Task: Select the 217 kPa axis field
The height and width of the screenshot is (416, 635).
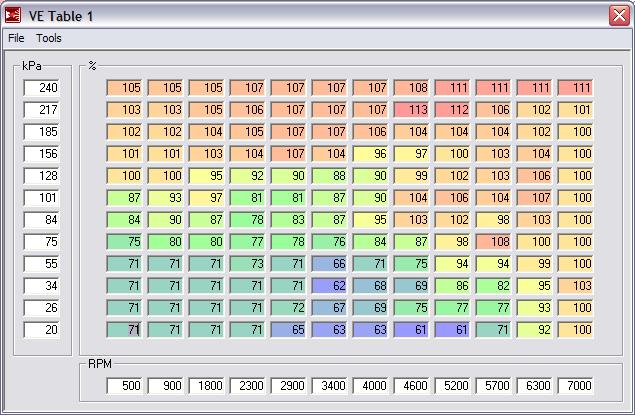Action: [x=42, y=110]
